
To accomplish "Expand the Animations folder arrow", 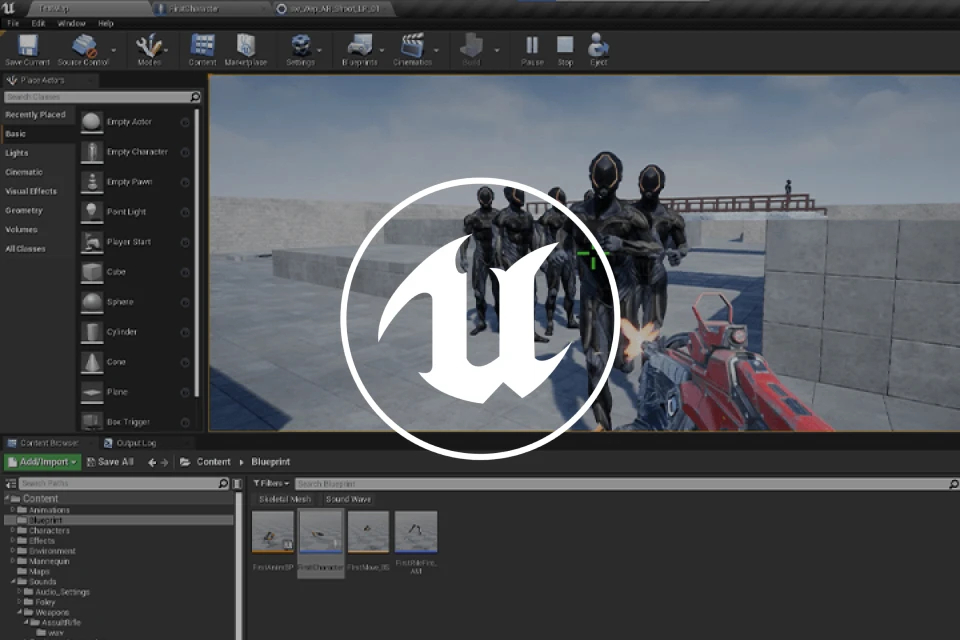I will pos(12,510).
